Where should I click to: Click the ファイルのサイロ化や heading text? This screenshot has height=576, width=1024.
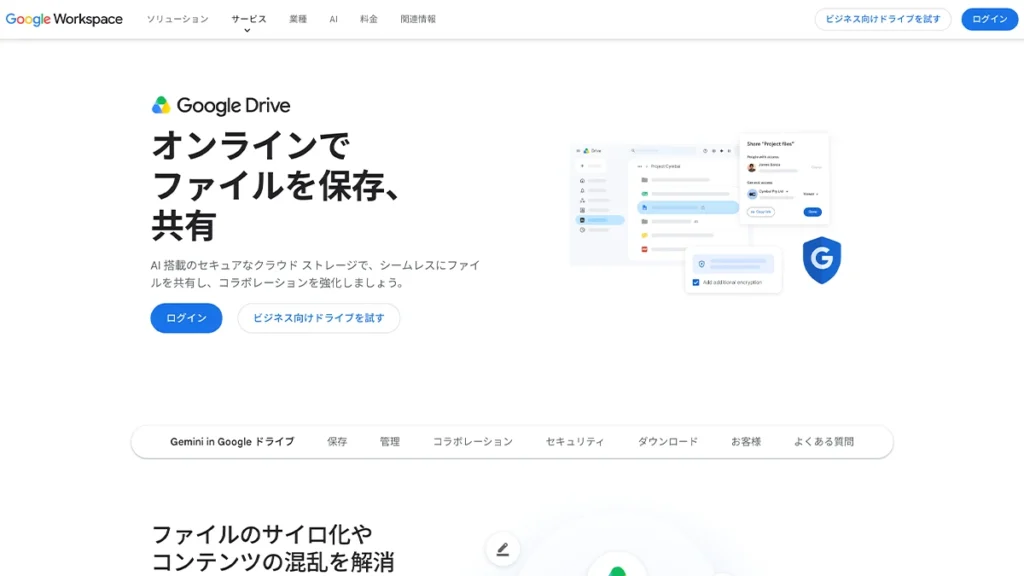[x=262, y=534]
